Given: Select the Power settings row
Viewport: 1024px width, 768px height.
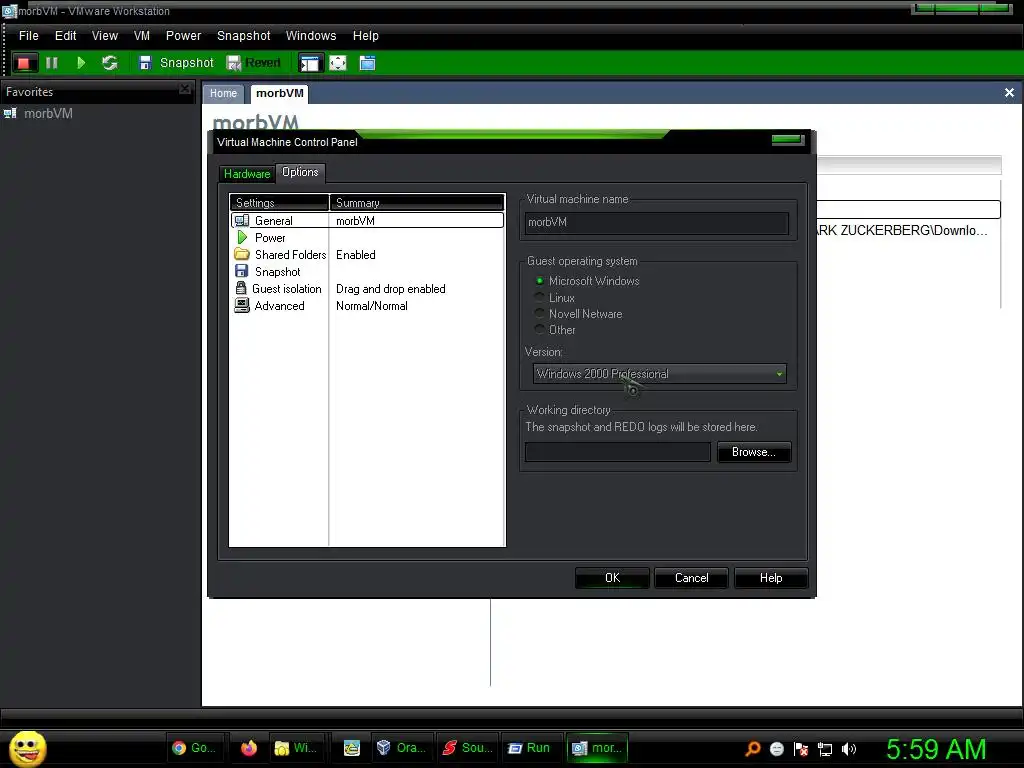Looking at the screenshot, I should [x=367, y=238].
